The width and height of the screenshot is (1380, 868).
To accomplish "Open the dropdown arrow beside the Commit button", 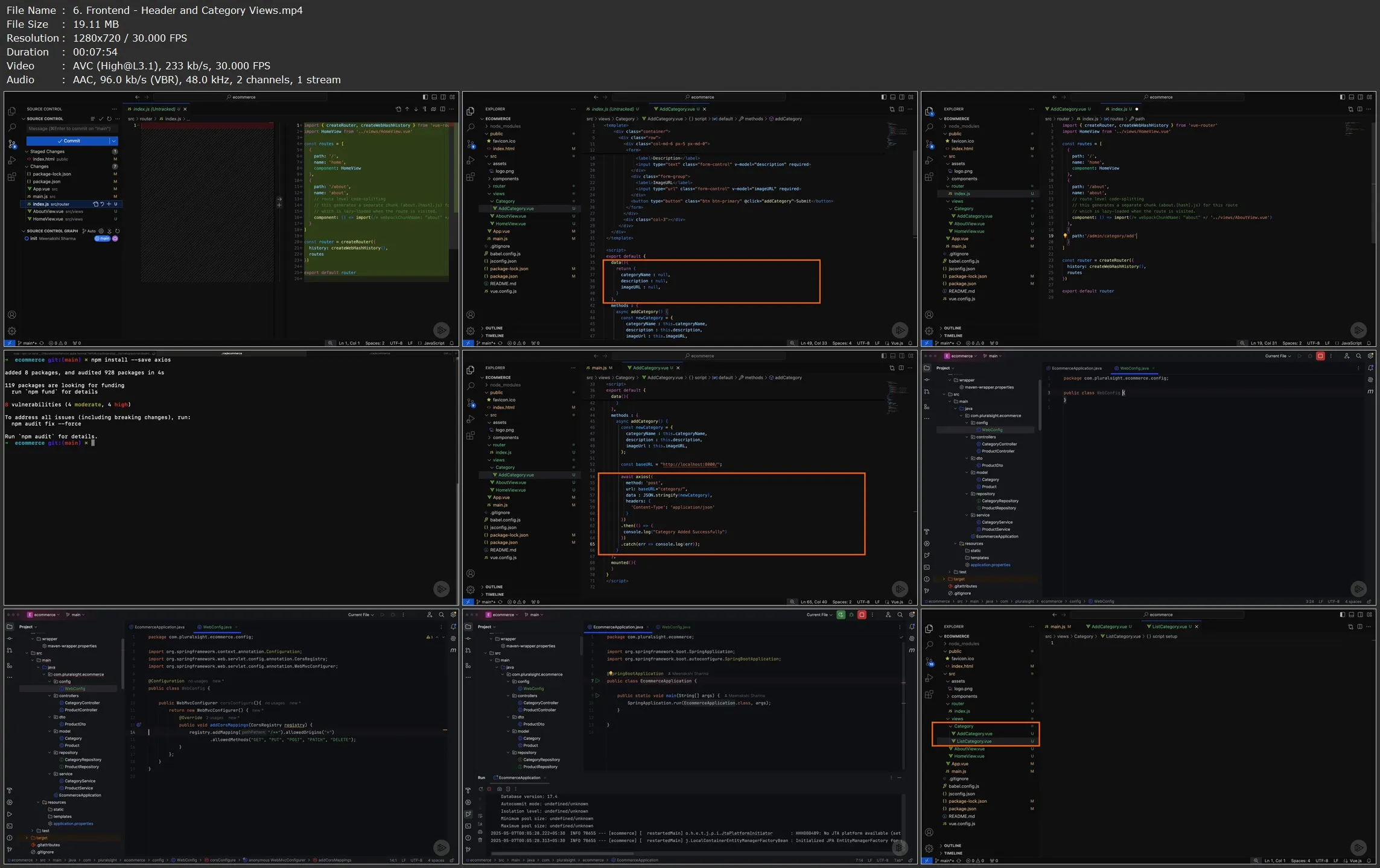I will pyautogui.click(x=113, y=141).
